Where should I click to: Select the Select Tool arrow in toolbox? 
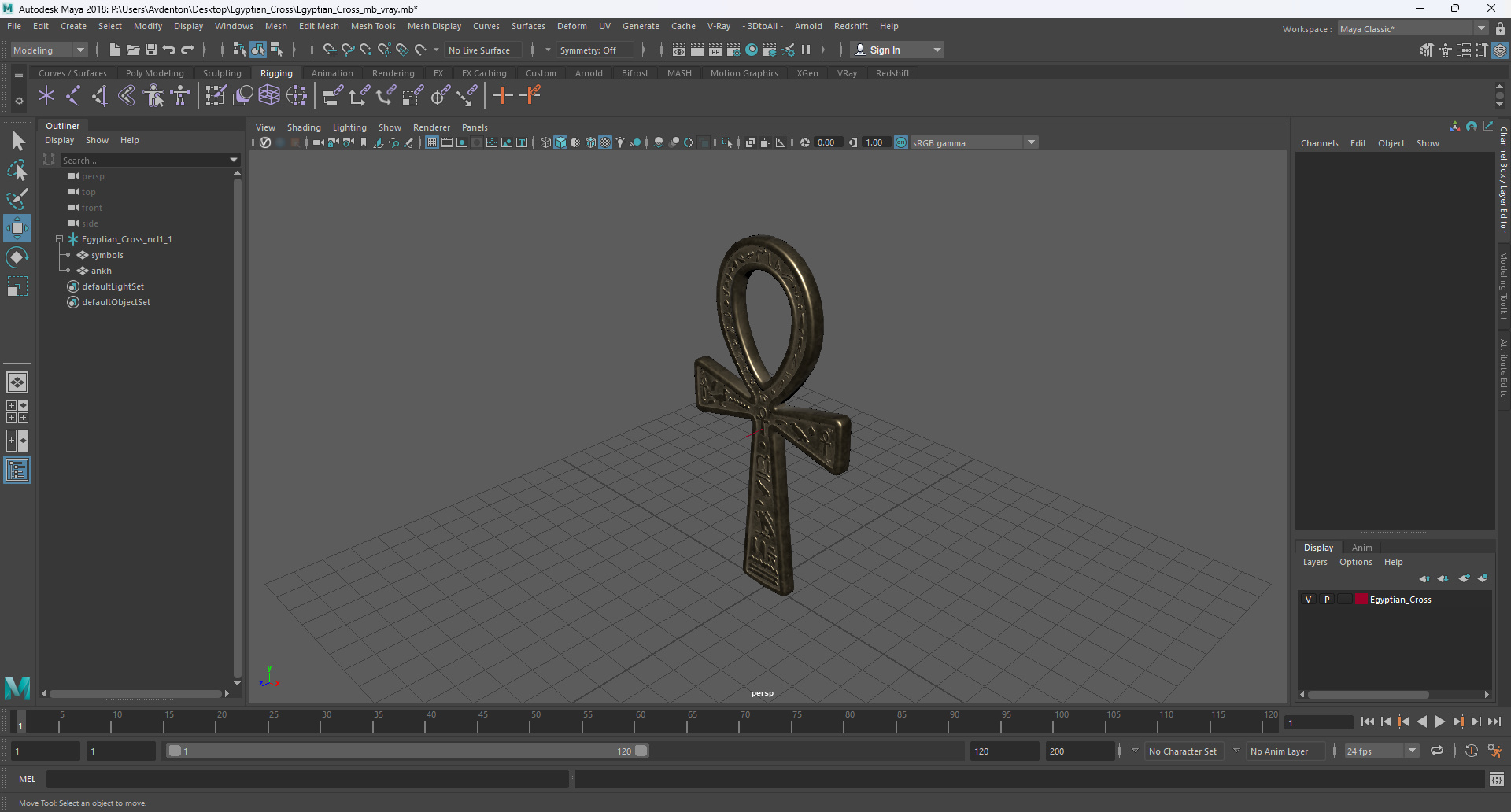click(17, 142)
